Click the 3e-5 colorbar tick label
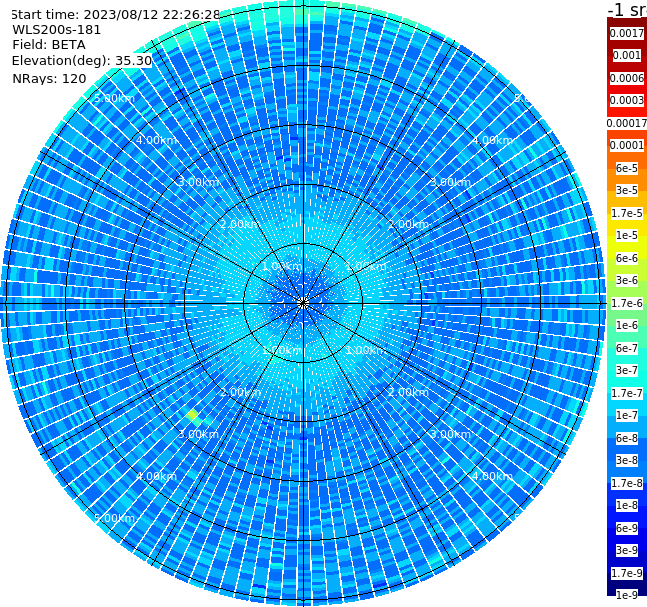Screen dimensions: 647x607 pos(627,190)
